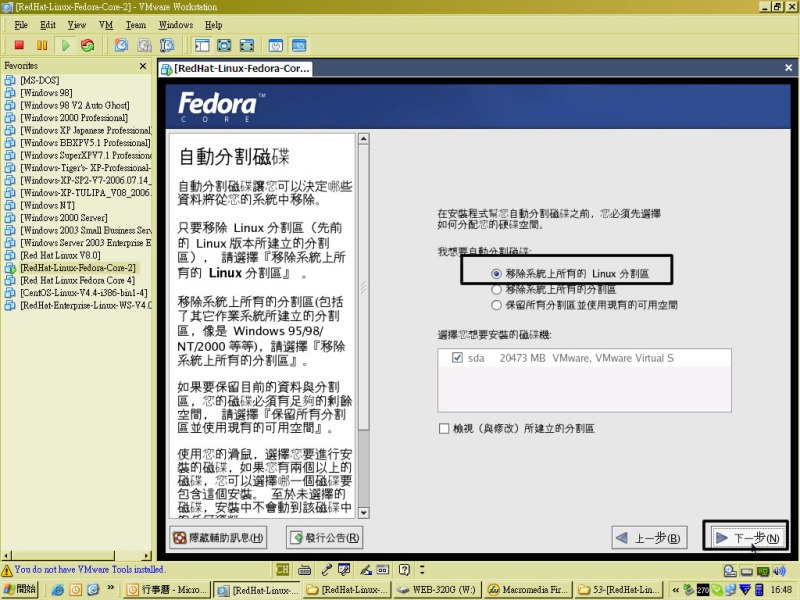Close the VM tab with X button
The width and height of the screenshot is (800, 600).
click(788, 67)
